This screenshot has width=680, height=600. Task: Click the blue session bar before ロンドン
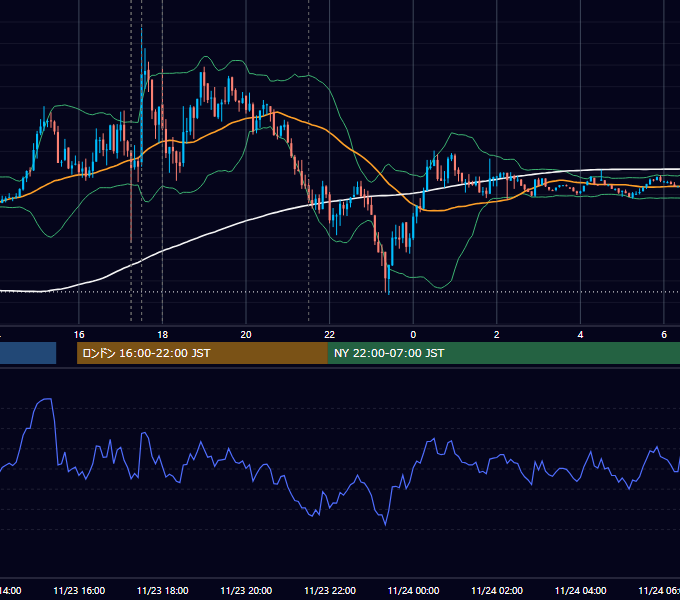pyautogui.click(x=28, y=353)
